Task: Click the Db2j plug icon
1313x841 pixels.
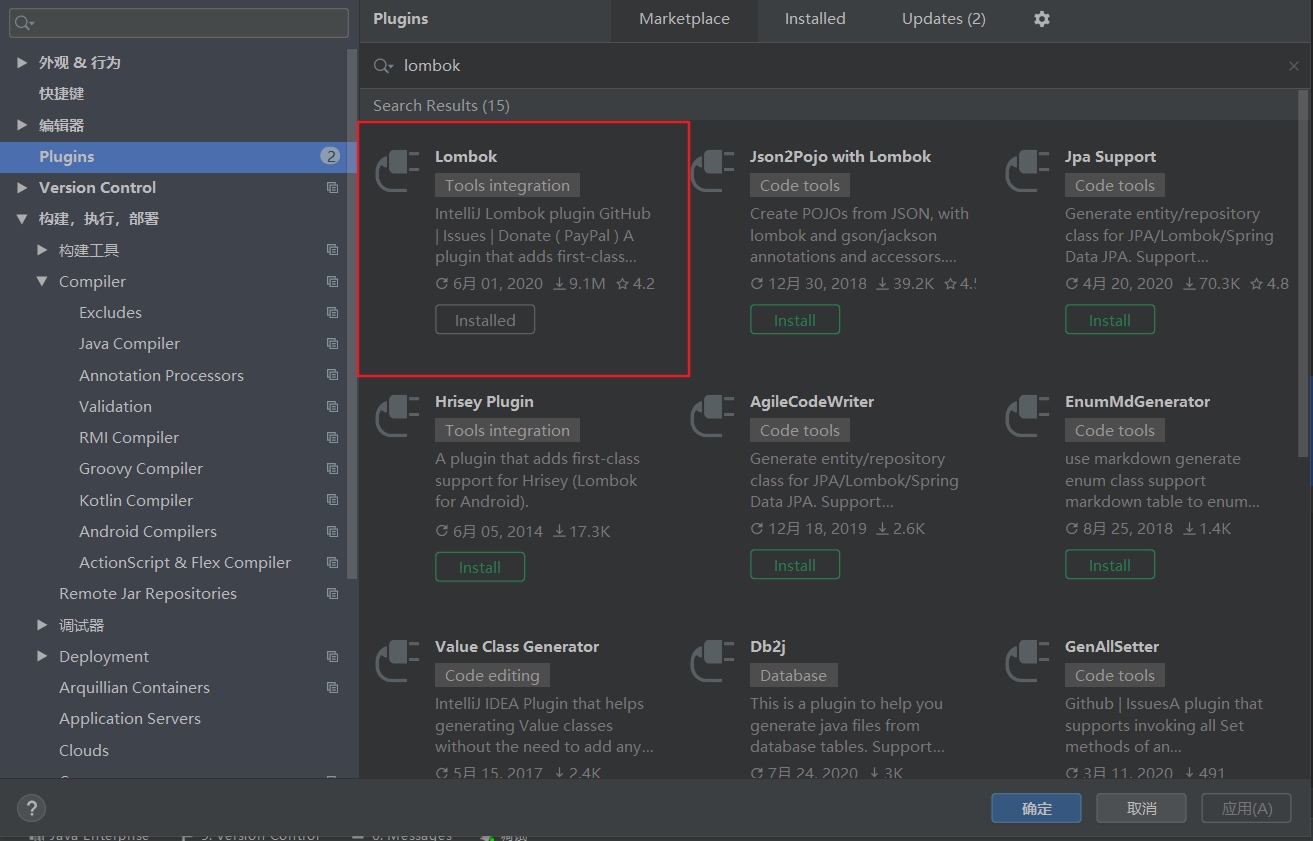Action: pyautogui.click(x=713, y=660)
